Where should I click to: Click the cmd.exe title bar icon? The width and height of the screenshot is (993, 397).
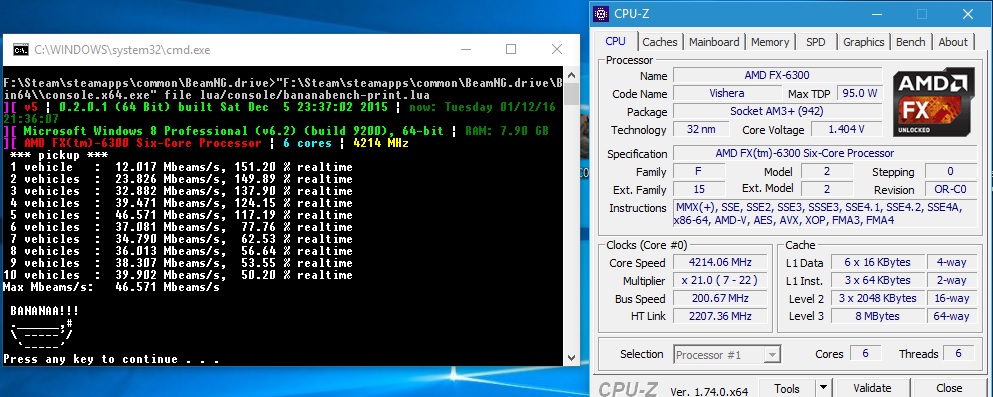[x=20, y=49]
